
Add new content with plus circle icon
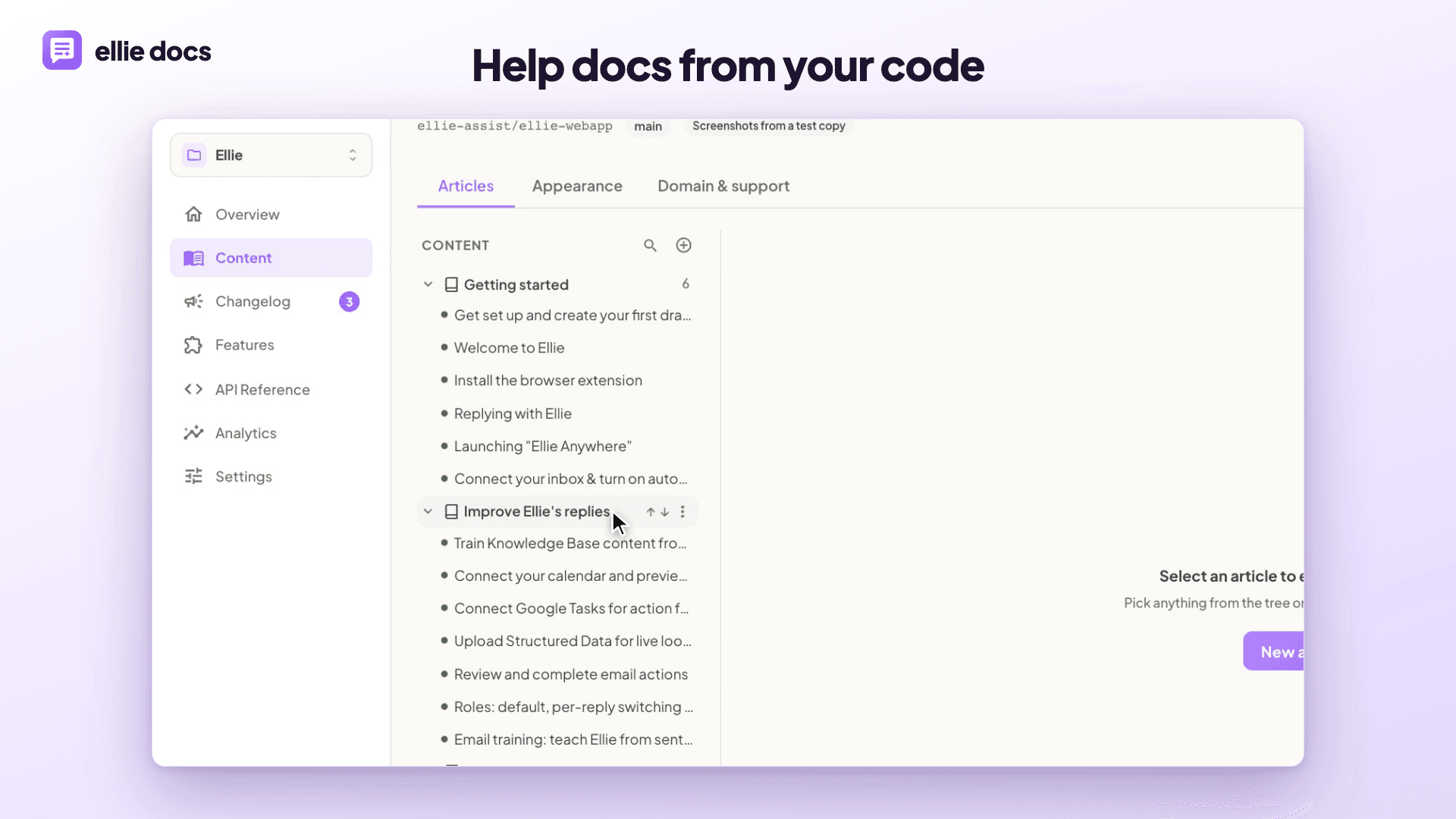click(683, 245)
